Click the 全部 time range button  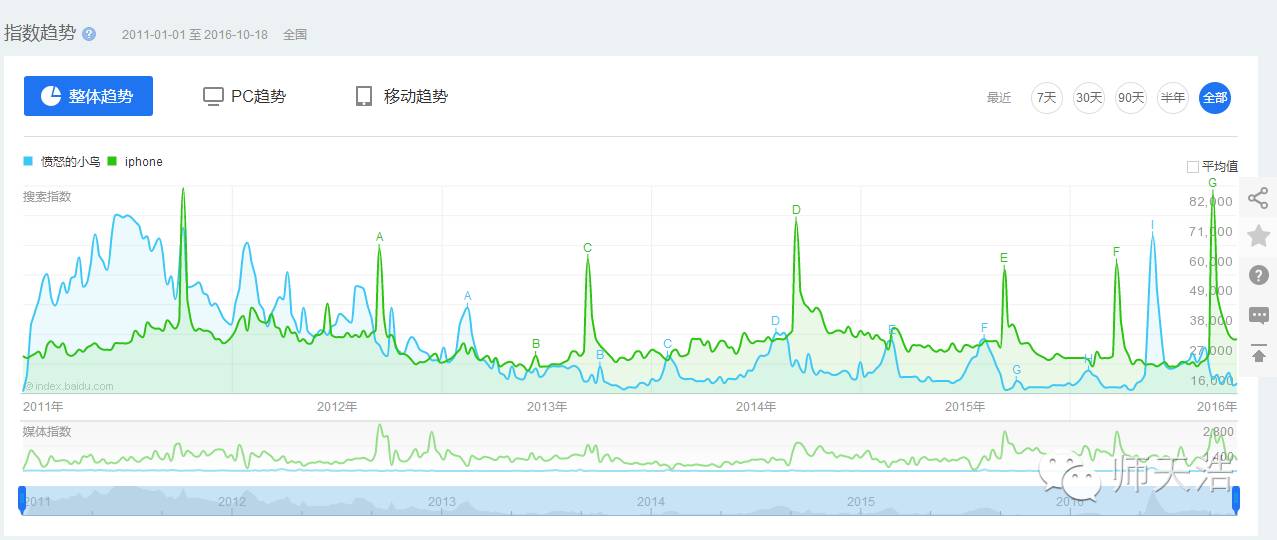[x=1214, y=98]
